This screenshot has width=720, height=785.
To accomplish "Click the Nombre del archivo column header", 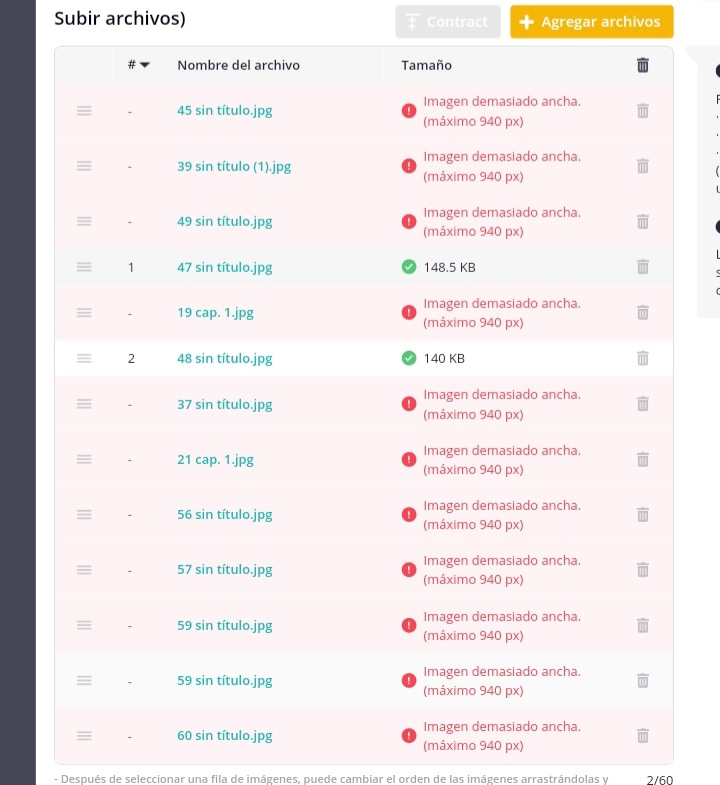I will (238, 65).
